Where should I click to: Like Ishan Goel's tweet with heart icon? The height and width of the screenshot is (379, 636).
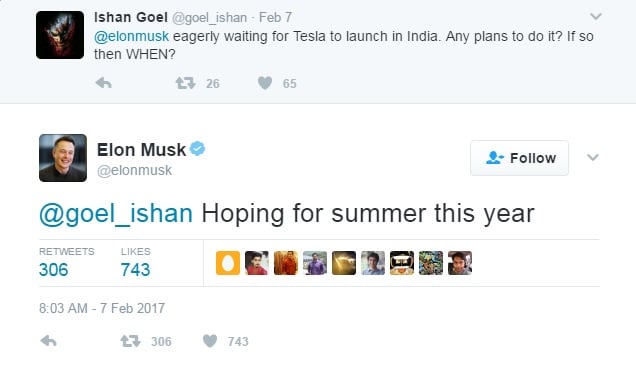265,83
